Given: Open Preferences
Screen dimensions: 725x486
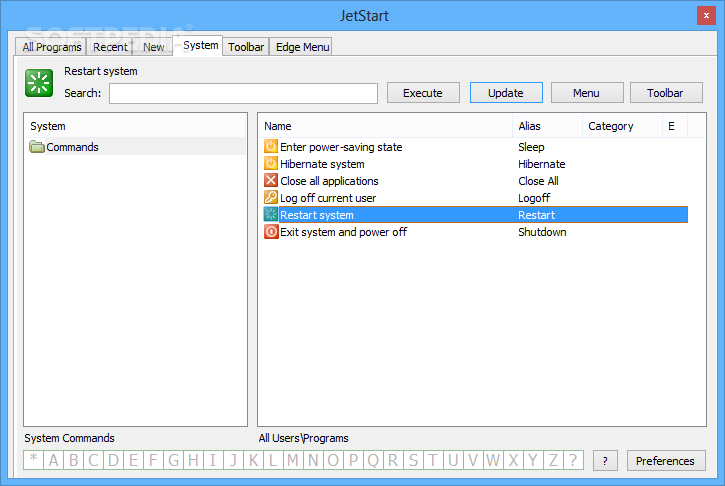Looking at the screenshot, I should click(666, 461).
